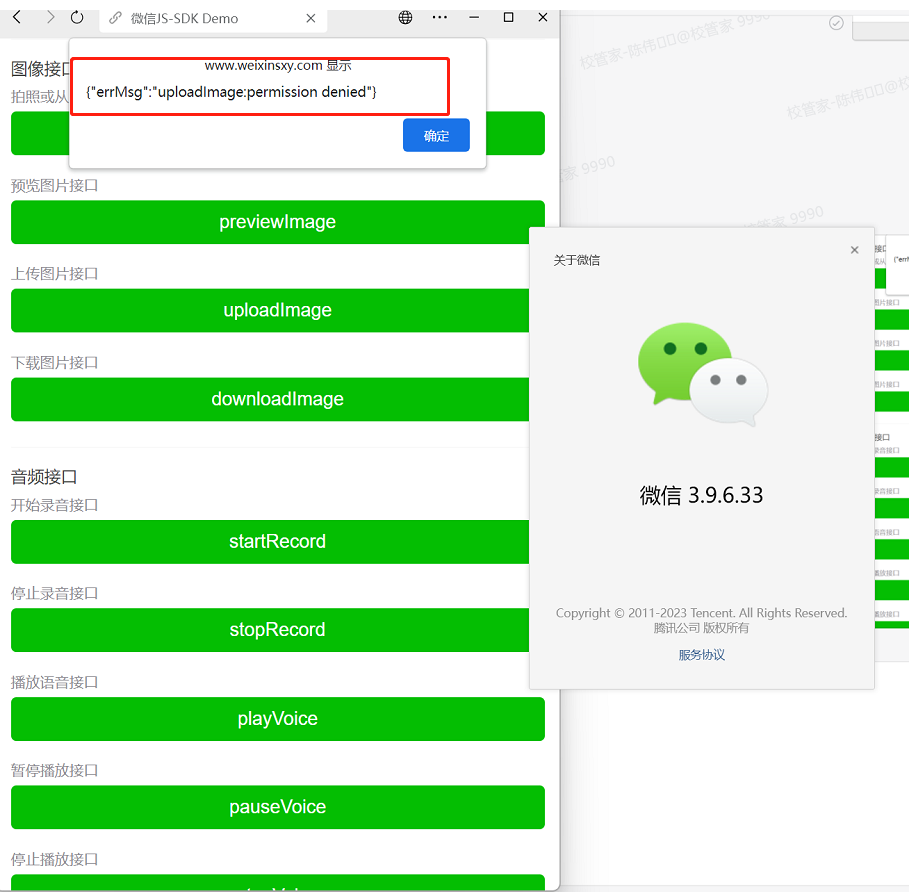Viewport: 909px width, 892px height.
Task: Click the 音频接口 section heading
Action: [44, 477]
